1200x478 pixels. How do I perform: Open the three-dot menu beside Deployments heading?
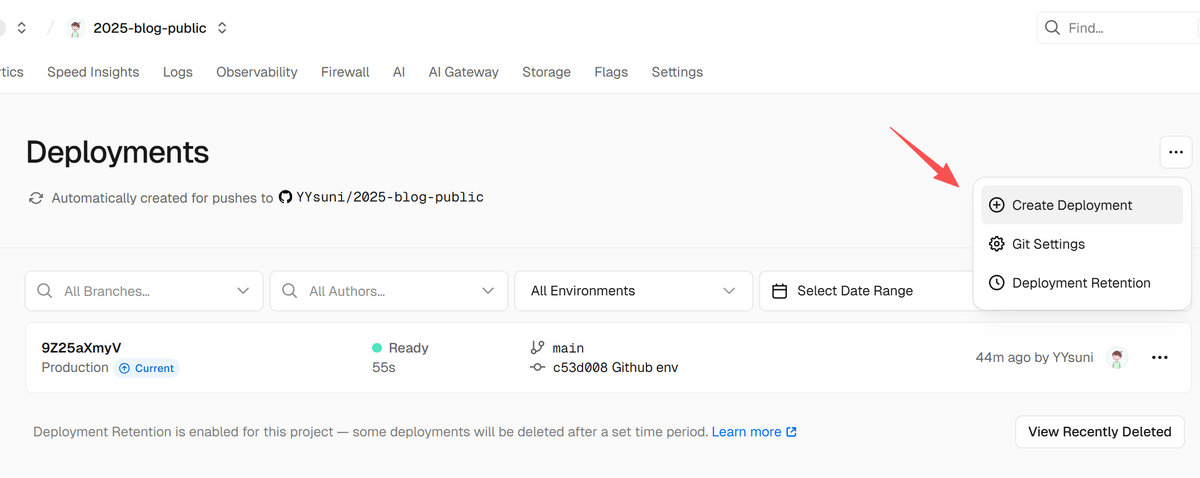[x=1175, y=152]
